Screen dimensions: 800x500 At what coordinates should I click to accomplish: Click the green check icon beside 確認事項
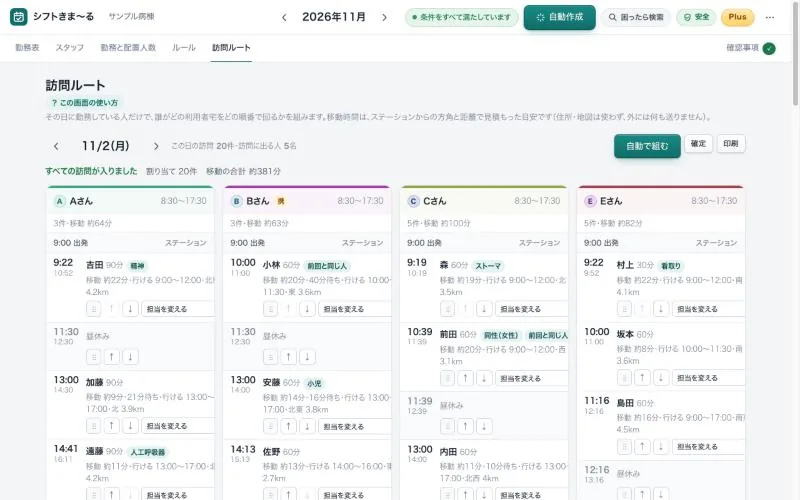769,48
